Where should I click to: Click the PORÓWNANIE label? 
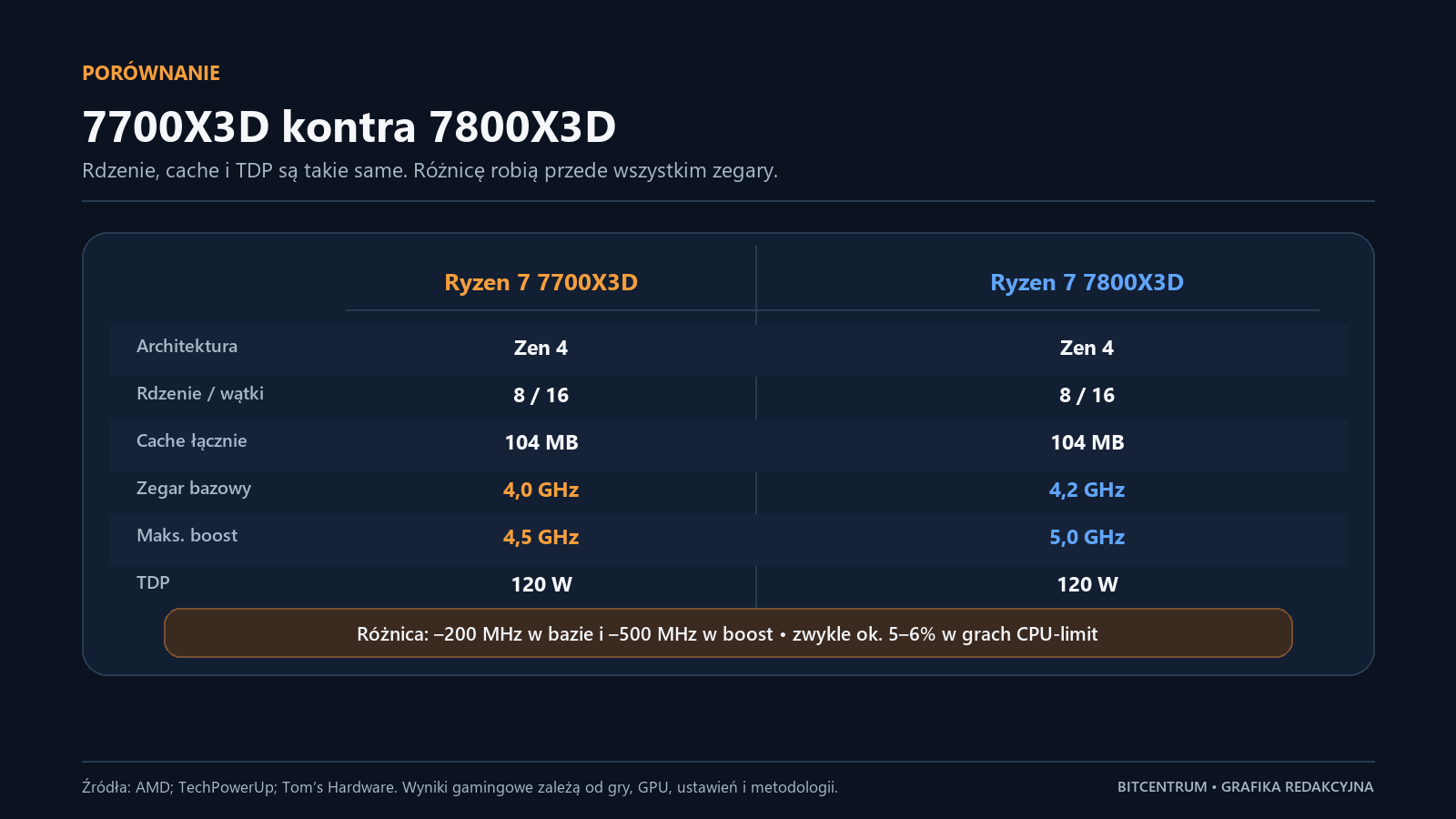point(151,73)
